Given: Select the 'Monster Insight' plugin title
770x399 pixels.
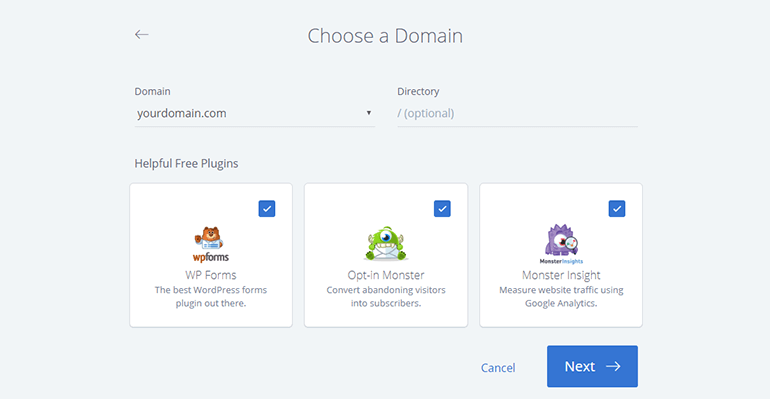Looking at the screenshot, I should pos(561,275).
